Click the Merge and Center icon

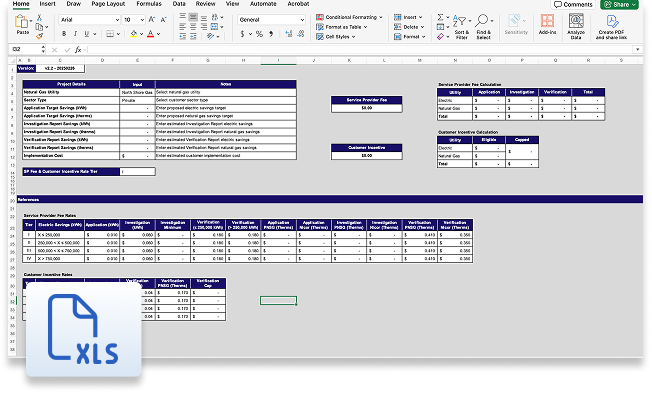click(x=215, y=27)
